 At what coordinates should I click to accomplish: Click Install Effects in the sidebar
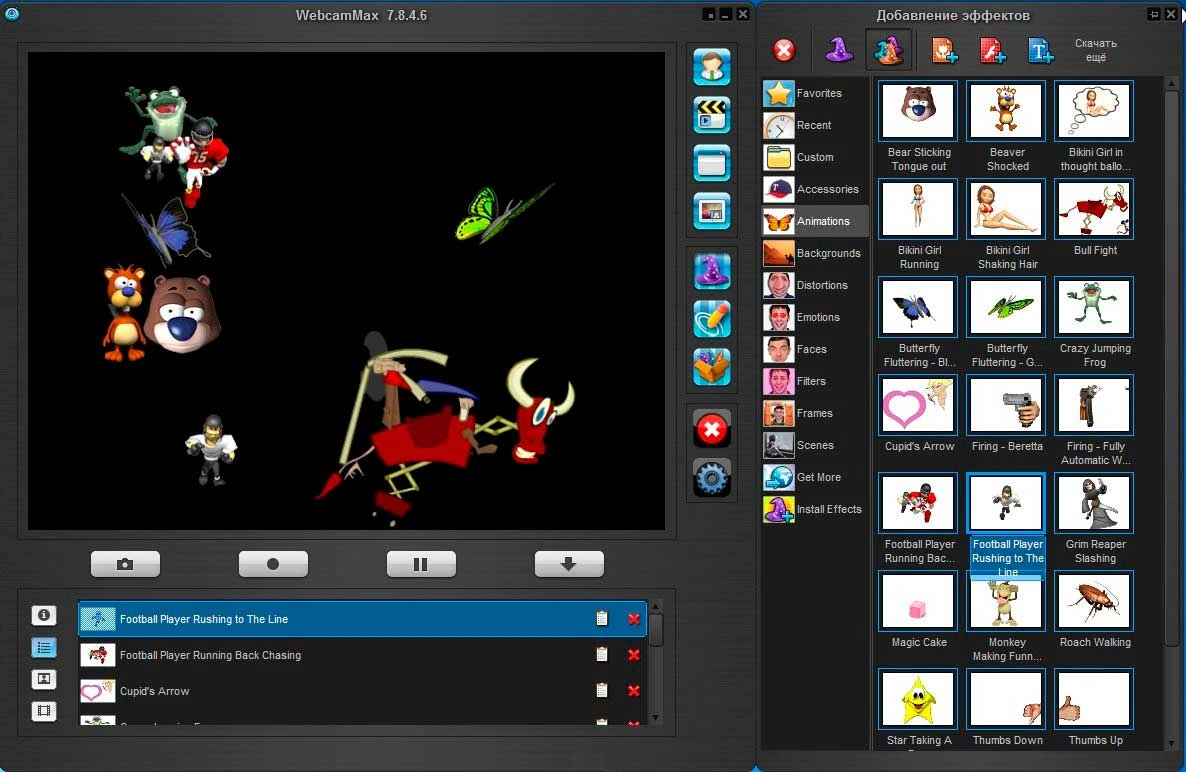click(815, 509)
